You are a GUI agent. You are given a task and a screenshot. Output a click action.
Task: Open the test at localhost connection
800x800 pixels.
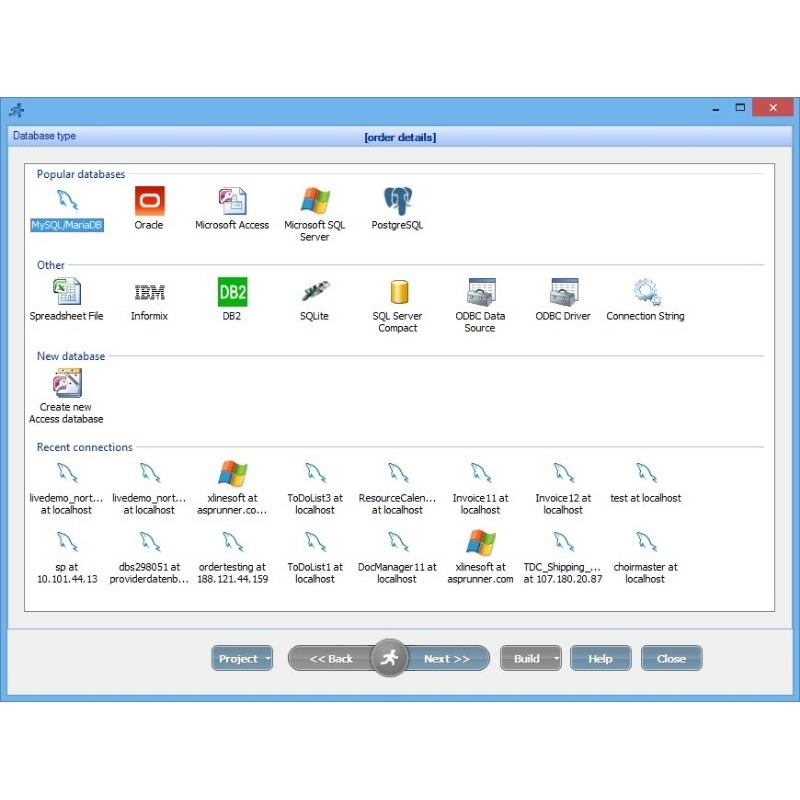[646, 482]
